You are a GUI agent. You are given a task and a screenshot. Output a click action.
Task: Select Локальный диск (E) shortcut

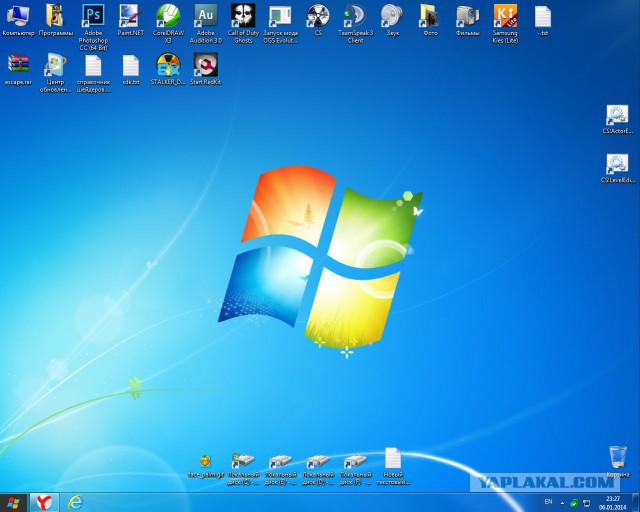(280, 470)
